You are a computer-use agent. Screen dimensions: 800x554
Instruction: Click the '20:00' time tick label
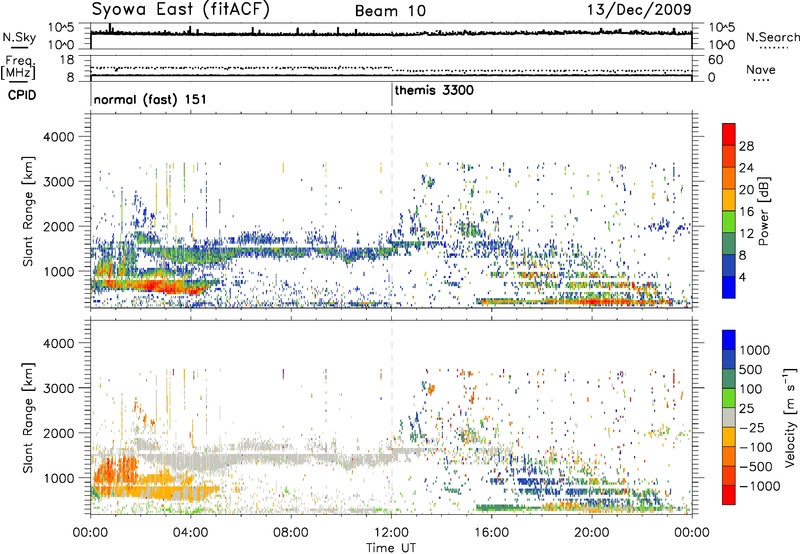(x=592, y=533)
